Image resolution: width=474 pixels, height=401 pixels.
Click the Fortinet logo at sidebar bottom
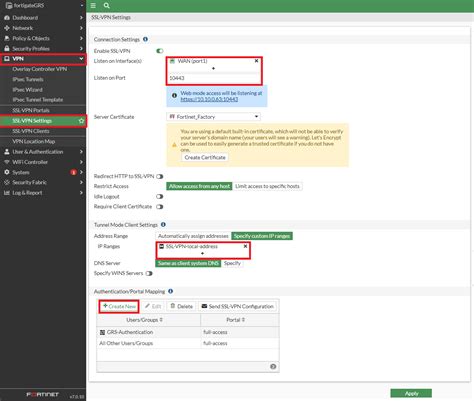pyautogui.click(x=42, y=395)
